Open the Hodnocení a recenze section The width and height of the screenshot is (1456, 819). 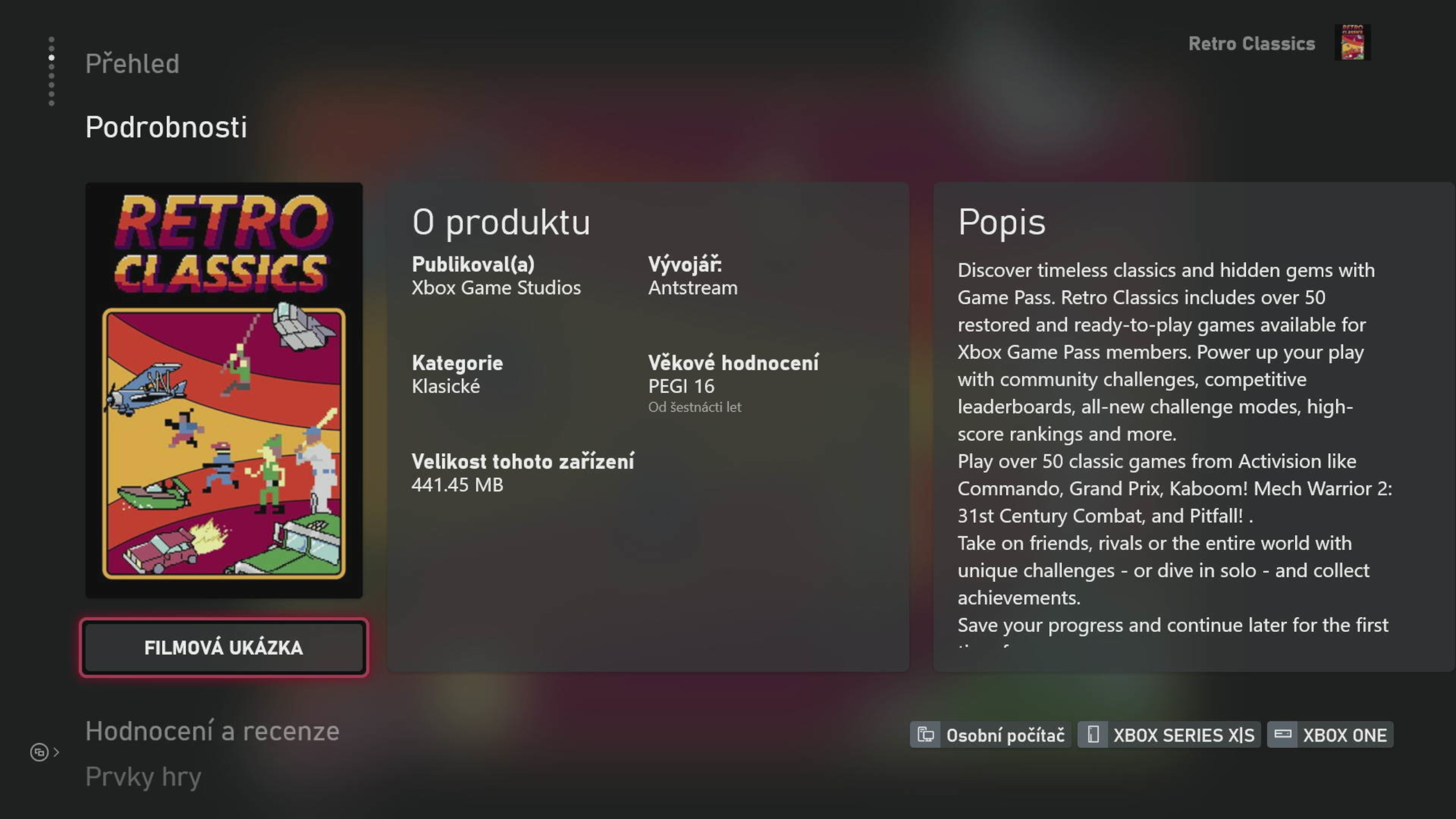(213, 731)
